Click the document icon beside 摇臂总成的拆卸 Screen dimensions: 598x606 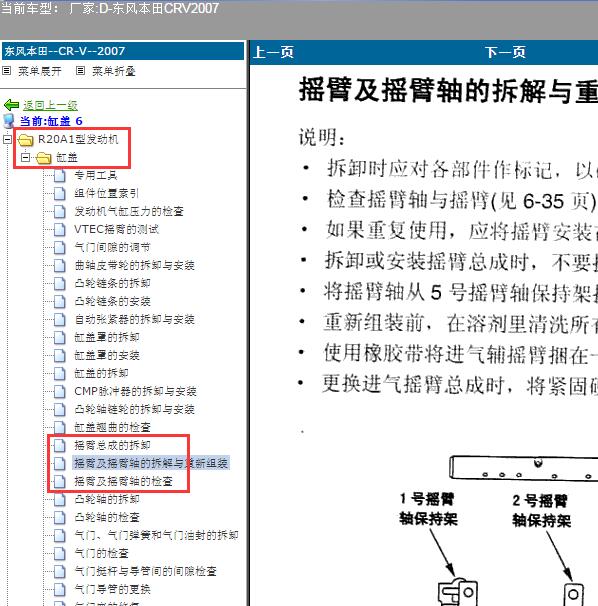click(x=60, y=445)
